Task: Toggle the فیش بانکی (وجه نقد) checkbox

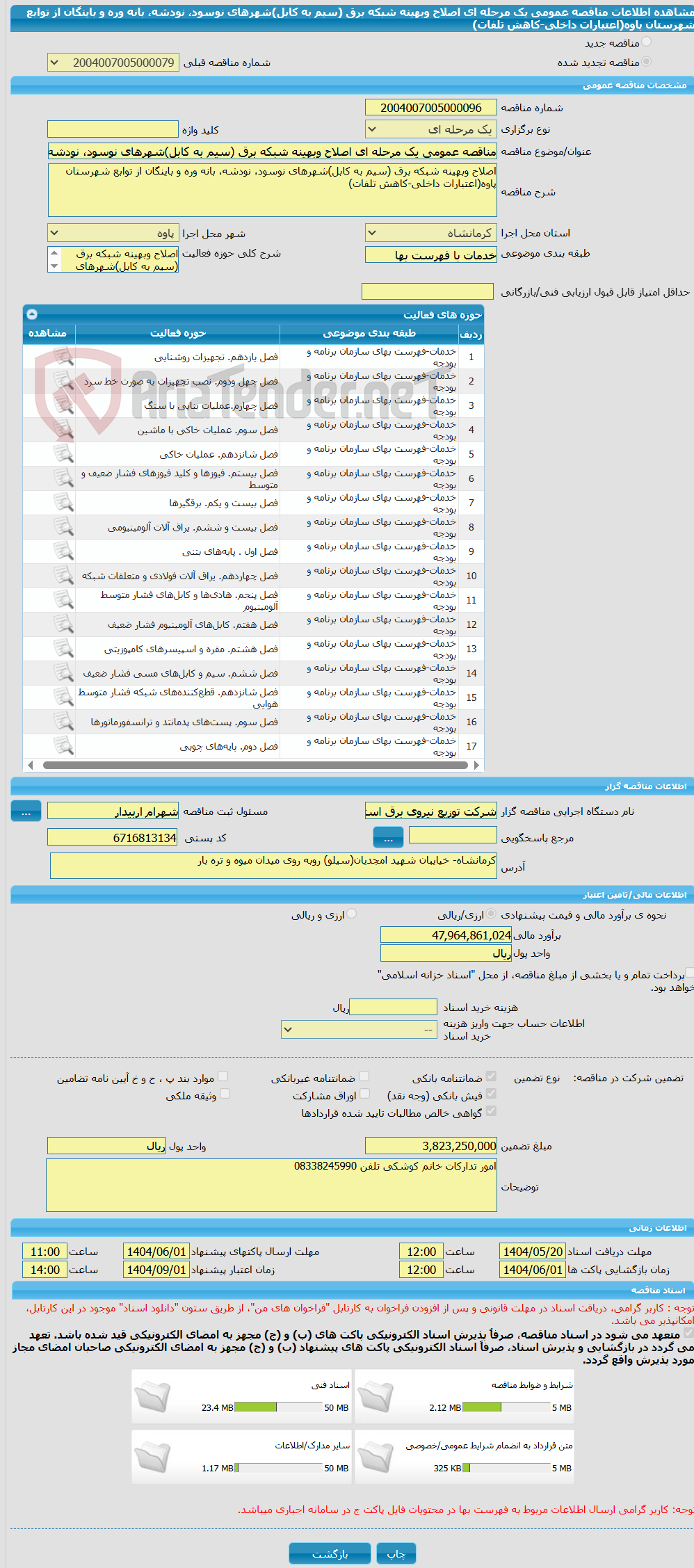Action: pos(491,1094)
